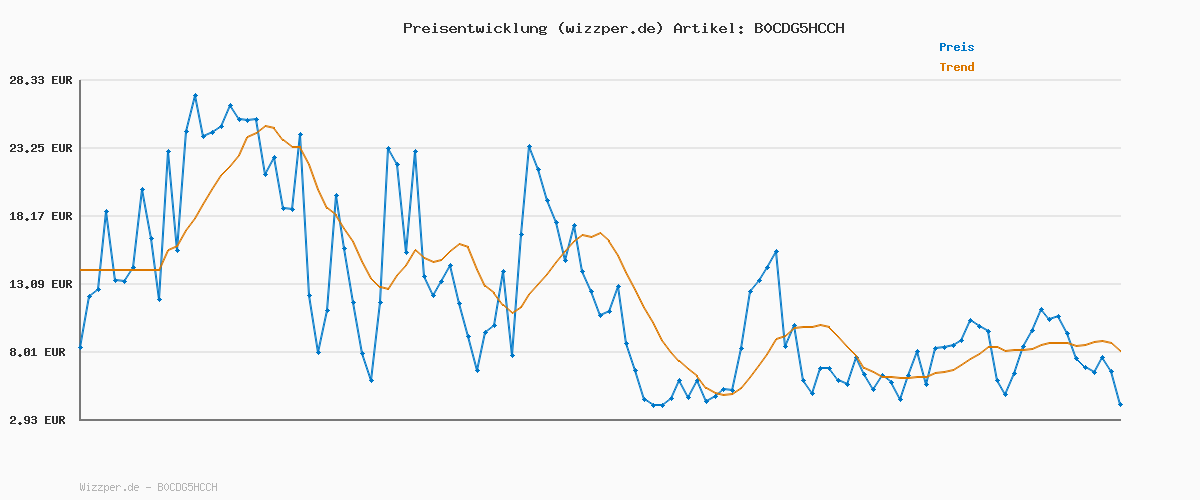
Task: Click the last blue data point at far right
Action: [x=1120, y=405]
